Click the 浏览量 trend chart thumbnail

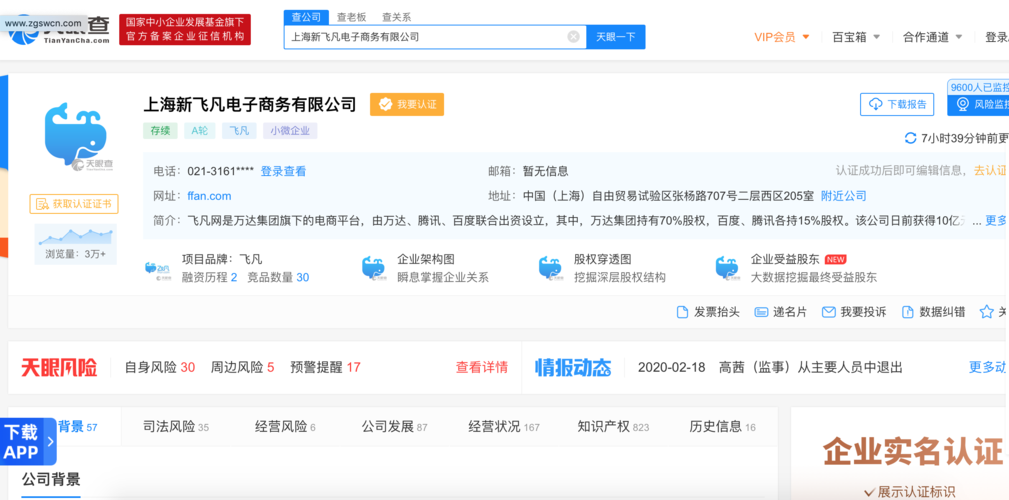click(75, 236)
